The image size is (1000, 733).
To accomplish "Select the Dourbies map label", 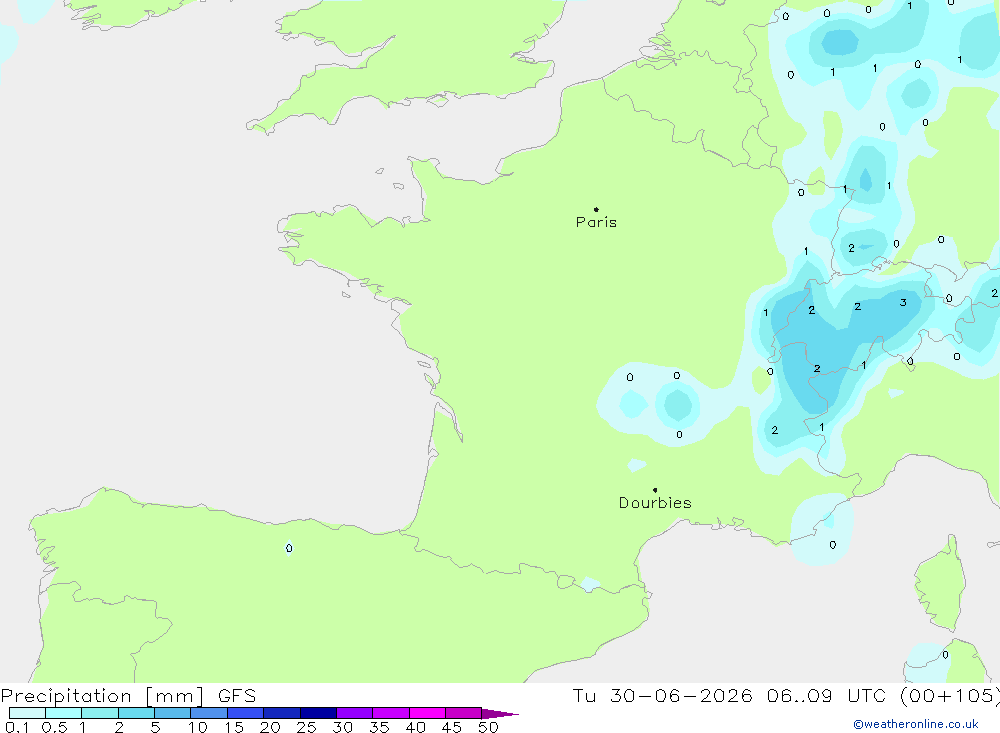I will [655, 503].
